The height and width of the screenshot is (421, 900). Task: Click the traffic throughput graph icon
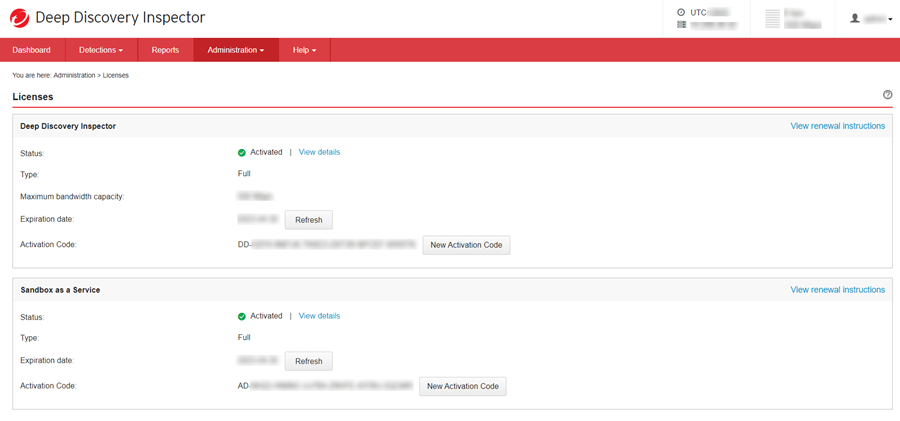(772, 18)
